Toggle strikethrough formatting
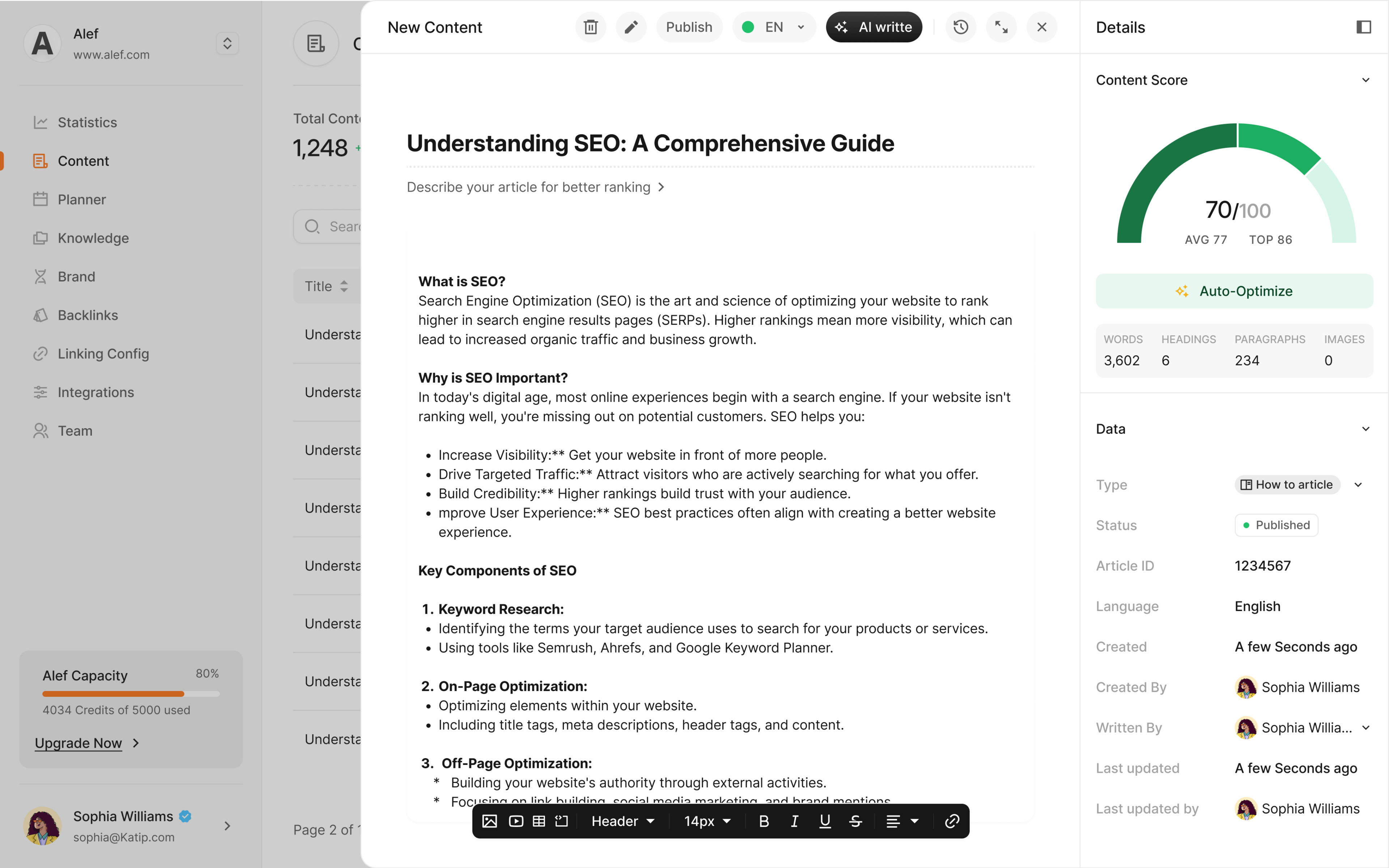This screenshot has height=868, width=1389. [855, 821]
